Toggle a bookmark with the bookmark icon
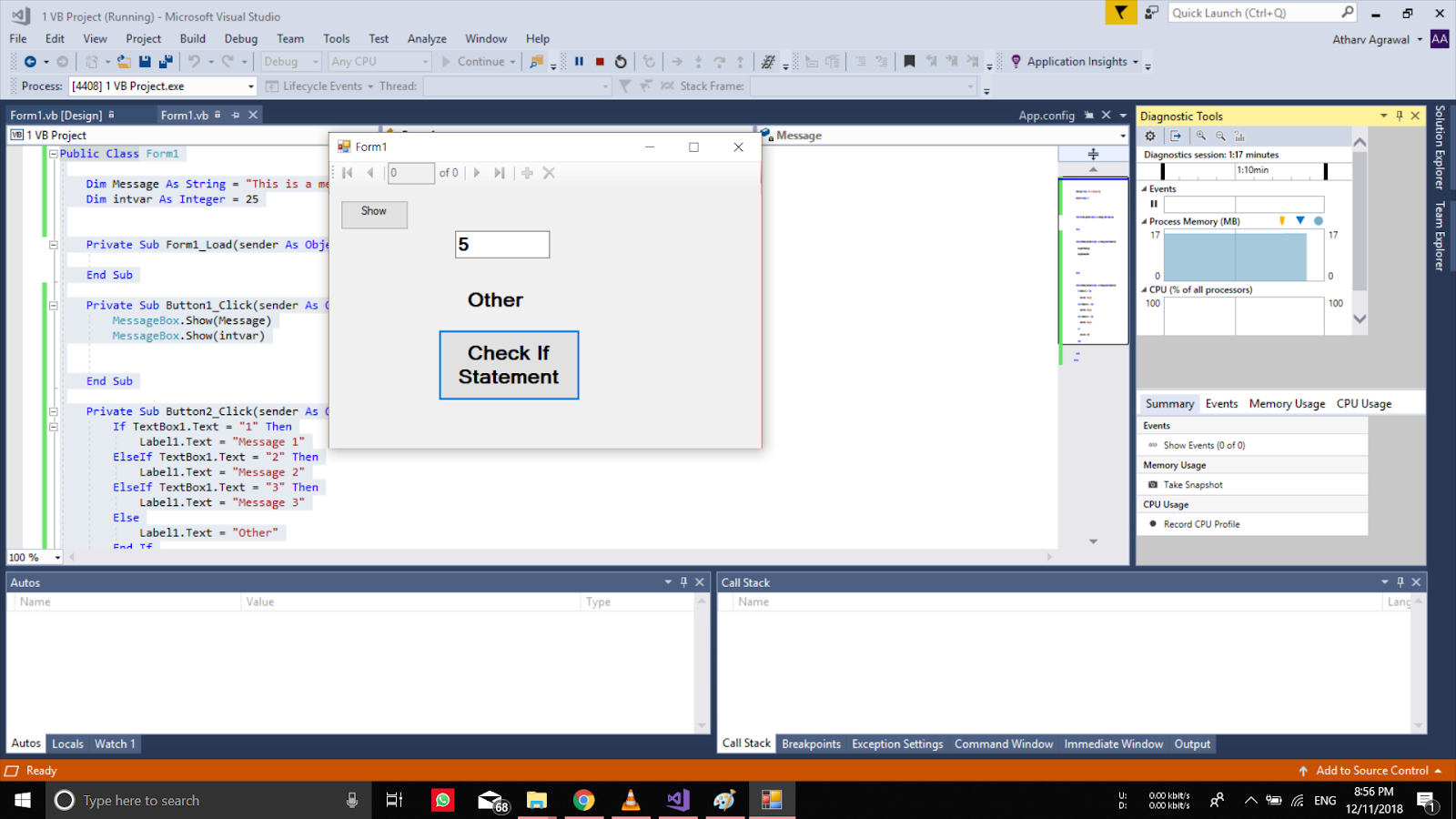The height and width of the screenshot is (819, 1456). pos(910,61)
